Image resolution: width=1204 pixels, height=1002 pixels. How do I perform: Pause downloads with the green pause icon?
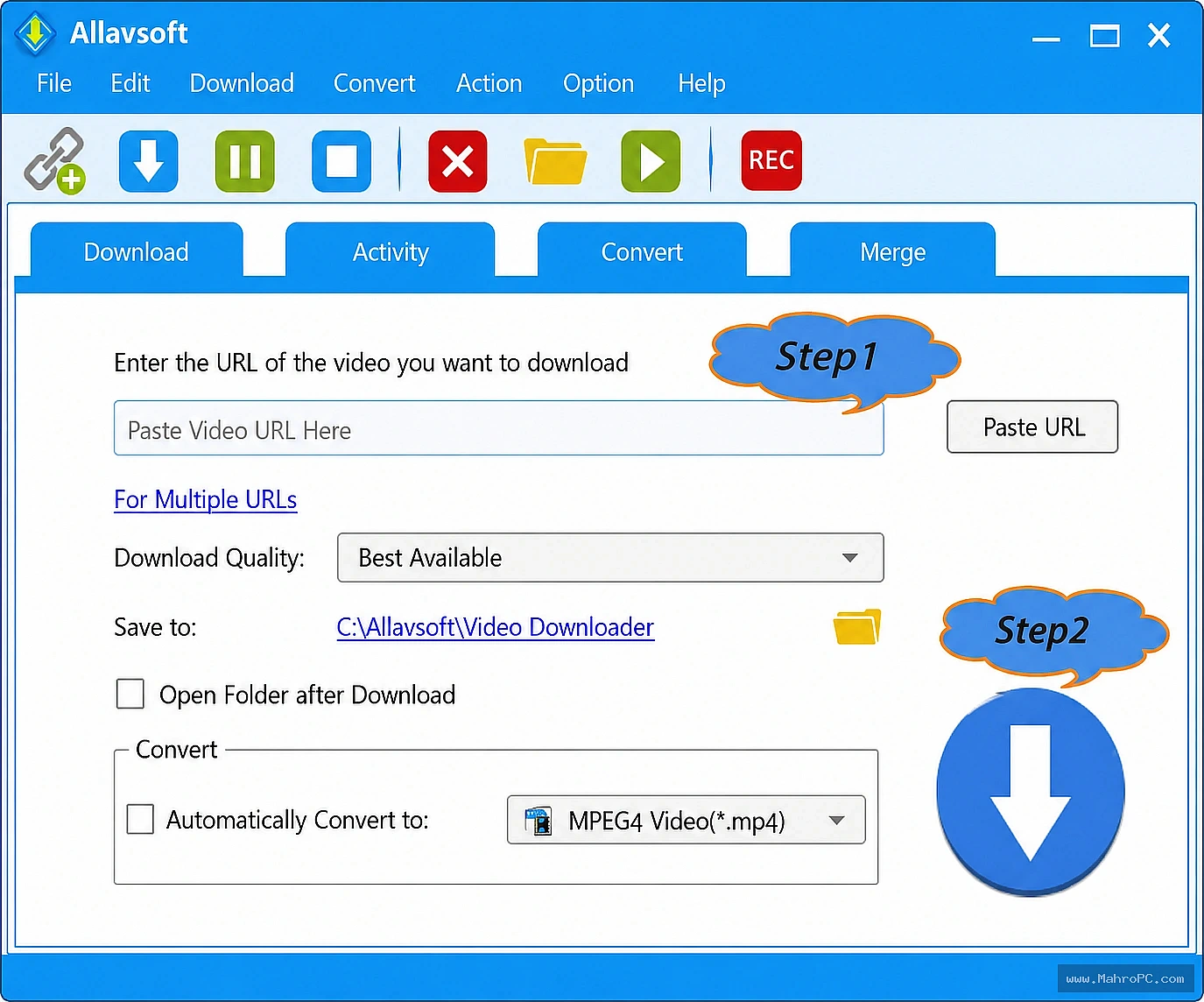[245, 161]
